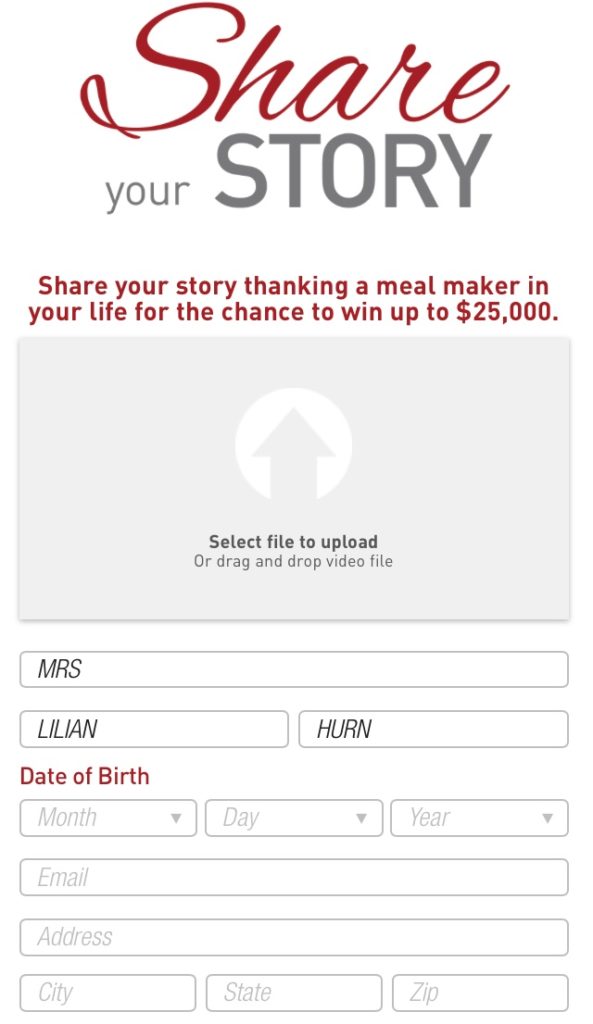Click the Email input field

pos(294,877)
